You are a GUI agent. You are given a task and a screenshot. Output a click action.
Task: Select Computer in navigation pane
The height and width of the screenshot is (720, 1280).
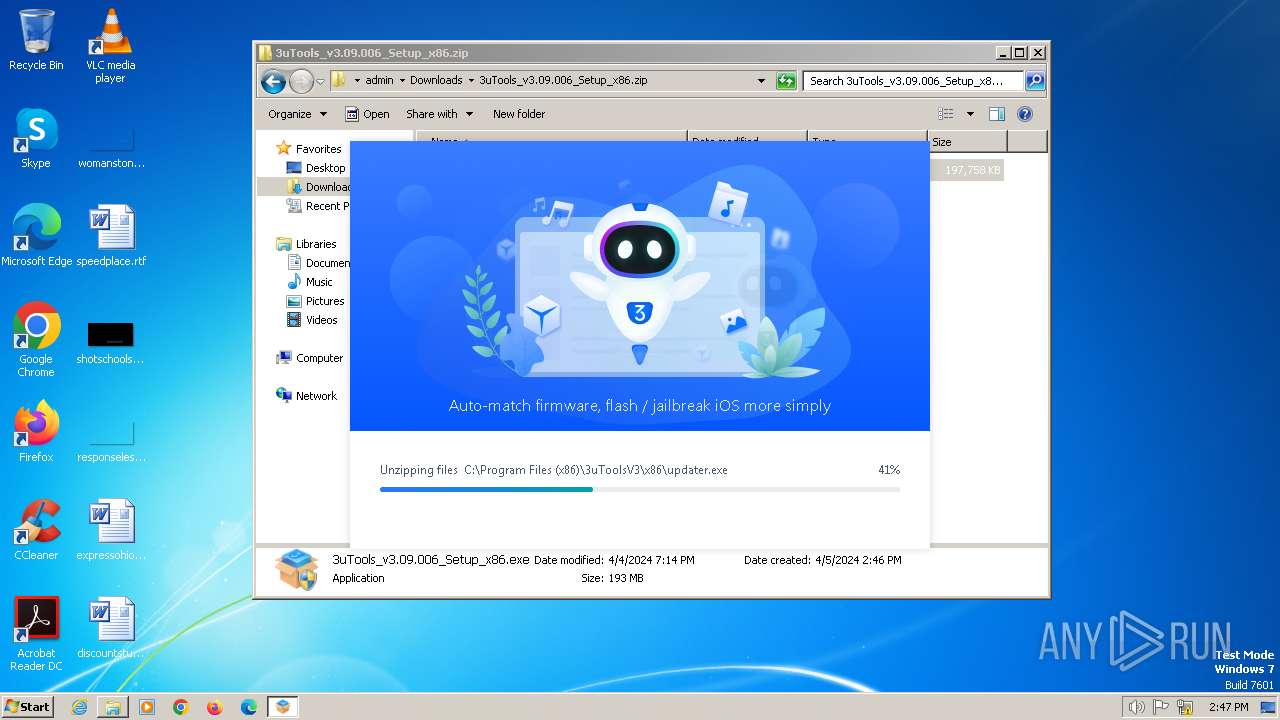tap(310, 358)
